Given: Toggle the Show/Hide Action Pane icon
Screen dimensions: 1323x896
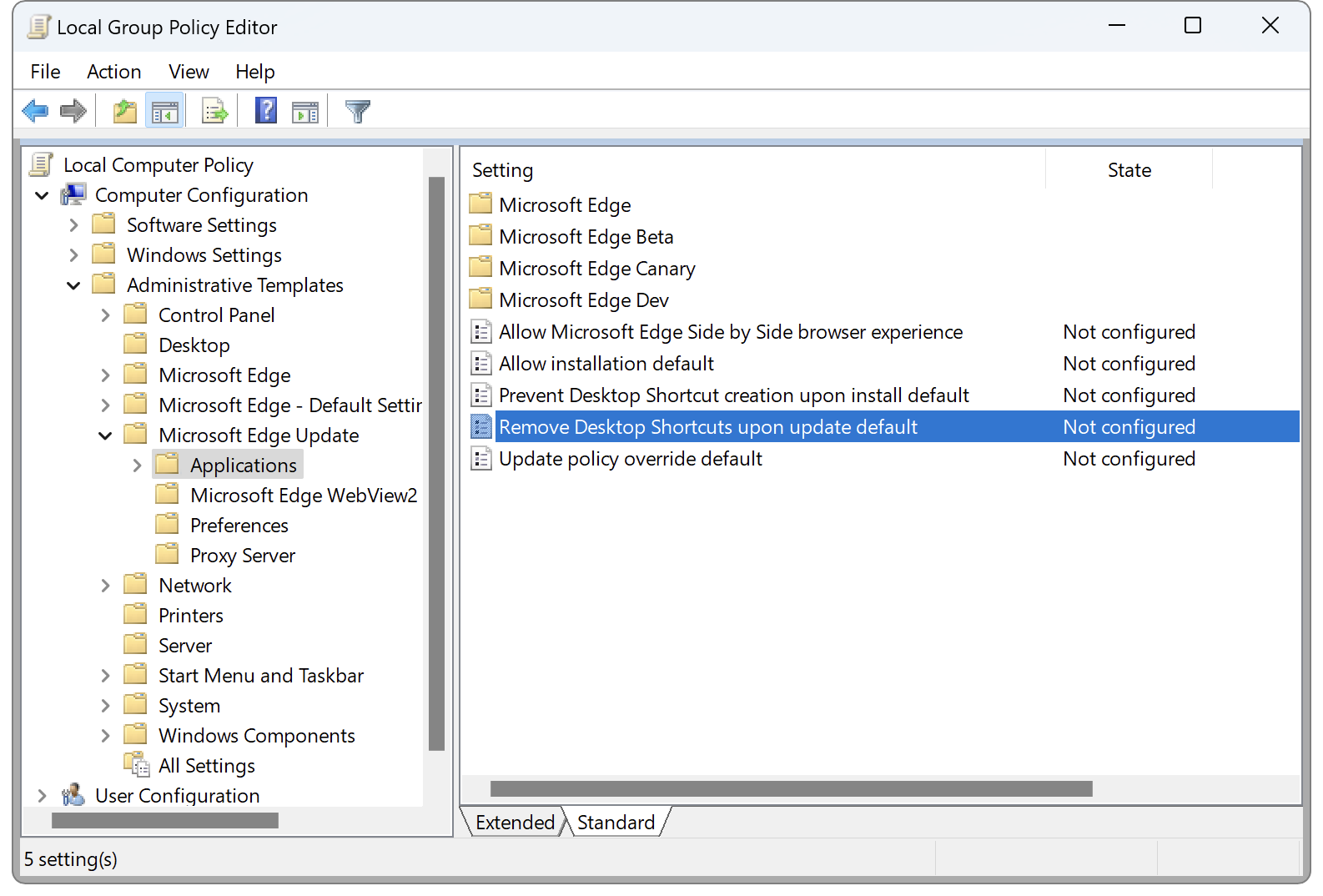Looking at the screenshot, I should tap(305, 111).
